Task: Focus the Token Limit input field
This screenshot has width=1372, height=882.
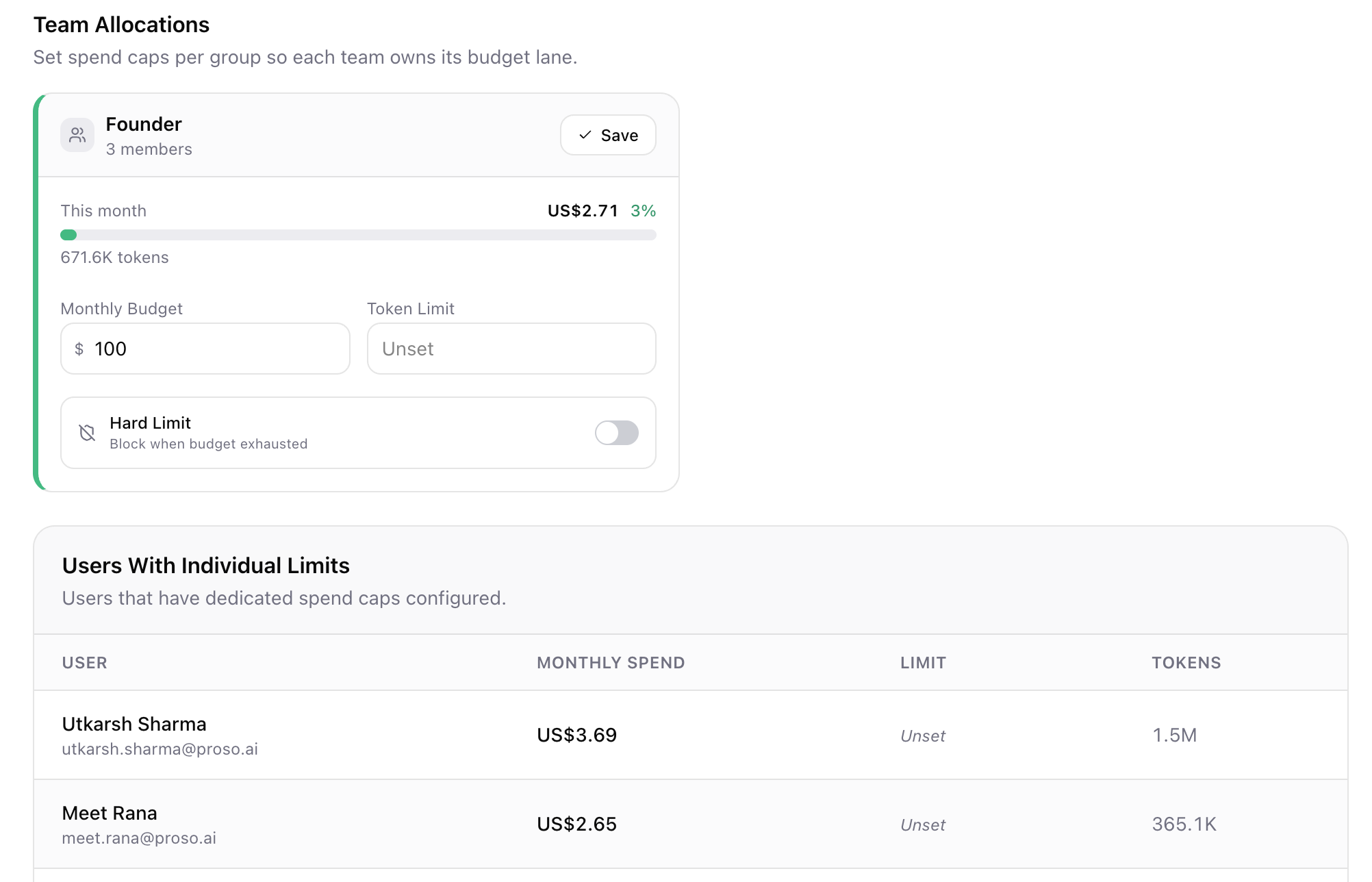Action: point(511,349)
